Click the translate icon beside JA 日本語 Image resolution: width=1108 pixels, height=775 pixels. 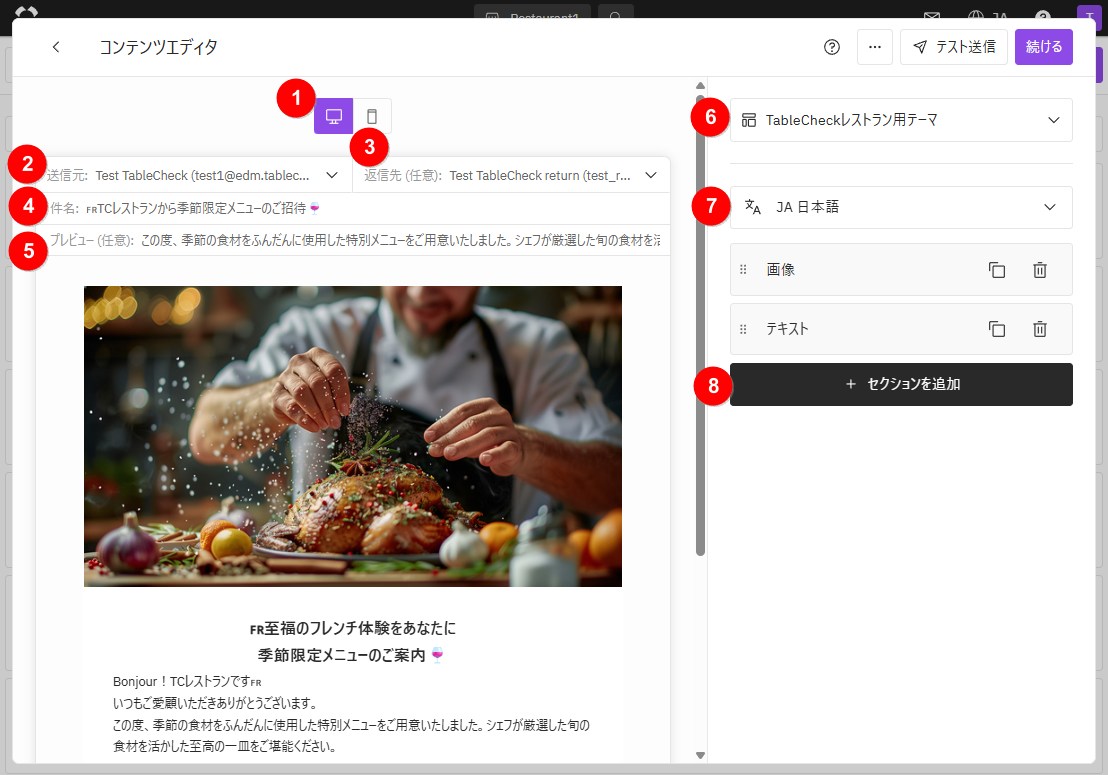[753, 207]
